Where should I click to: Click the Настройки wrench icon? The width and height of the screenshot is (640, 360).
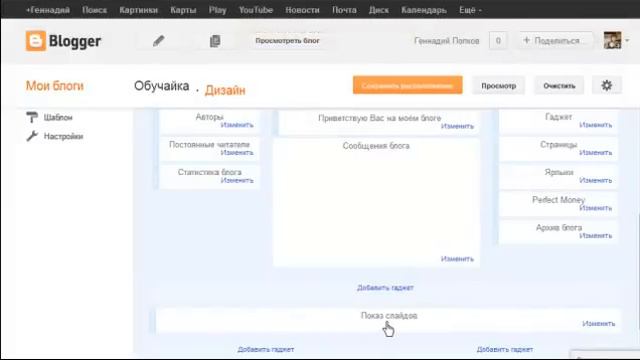pos(32,136)
